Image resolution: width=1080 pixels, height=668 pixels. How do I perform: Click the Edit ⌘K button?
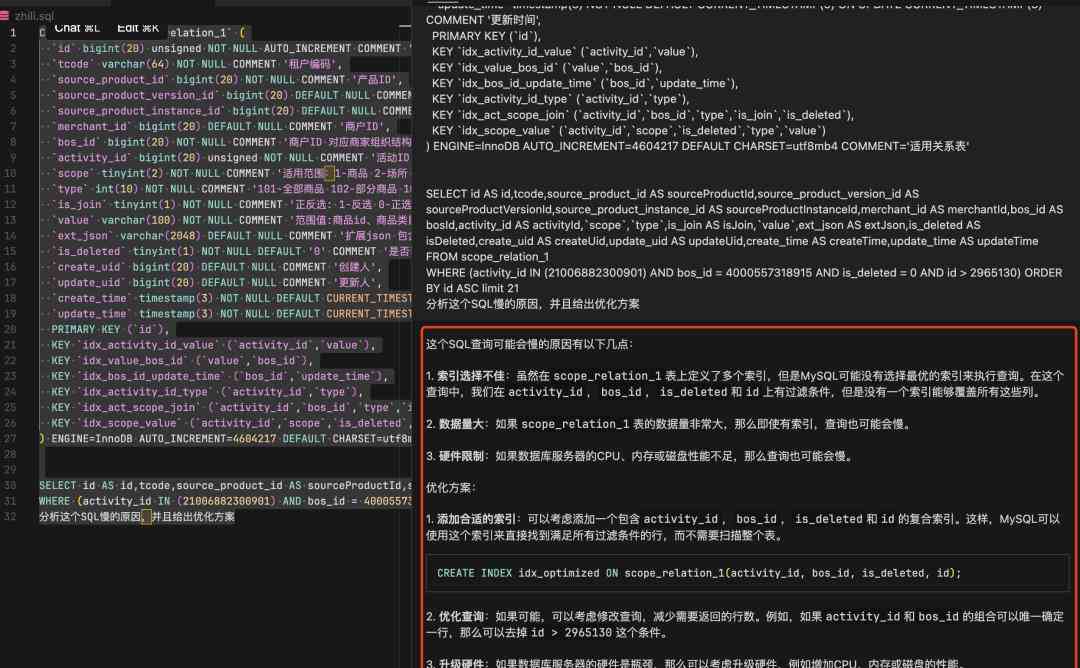[138, 28]
